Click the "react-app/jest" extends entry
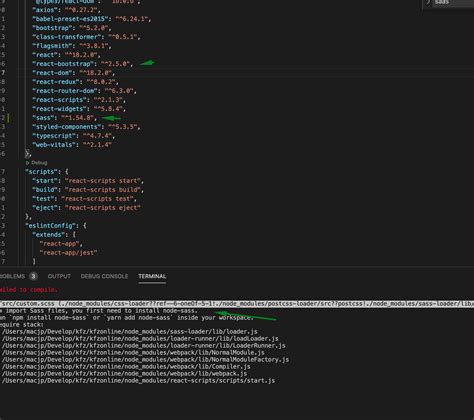 tap(68, 253)
